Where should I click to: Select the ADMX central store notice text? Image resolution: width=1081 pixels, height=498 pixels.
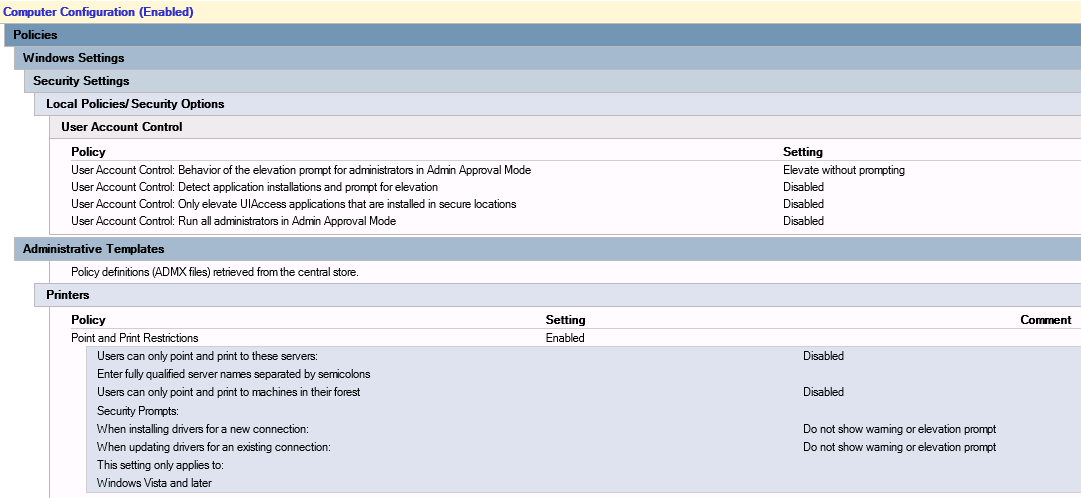pos(214,272)
